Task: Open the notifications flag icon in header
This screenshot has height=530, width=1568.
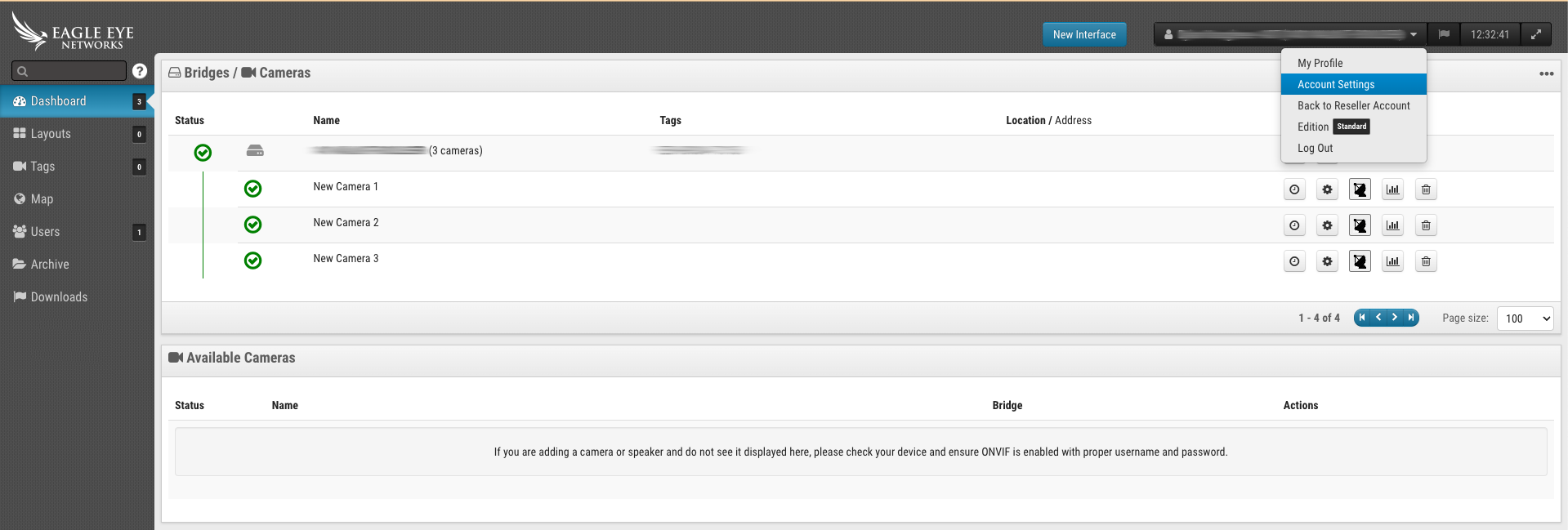Action: pos(1444,34)
